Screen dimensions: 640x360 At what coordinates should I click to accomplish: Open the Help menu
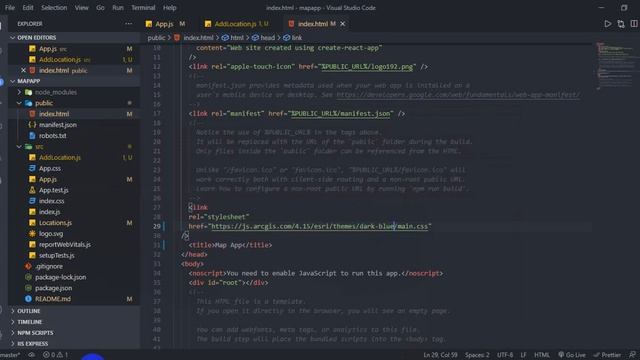(x=170, y=8)
